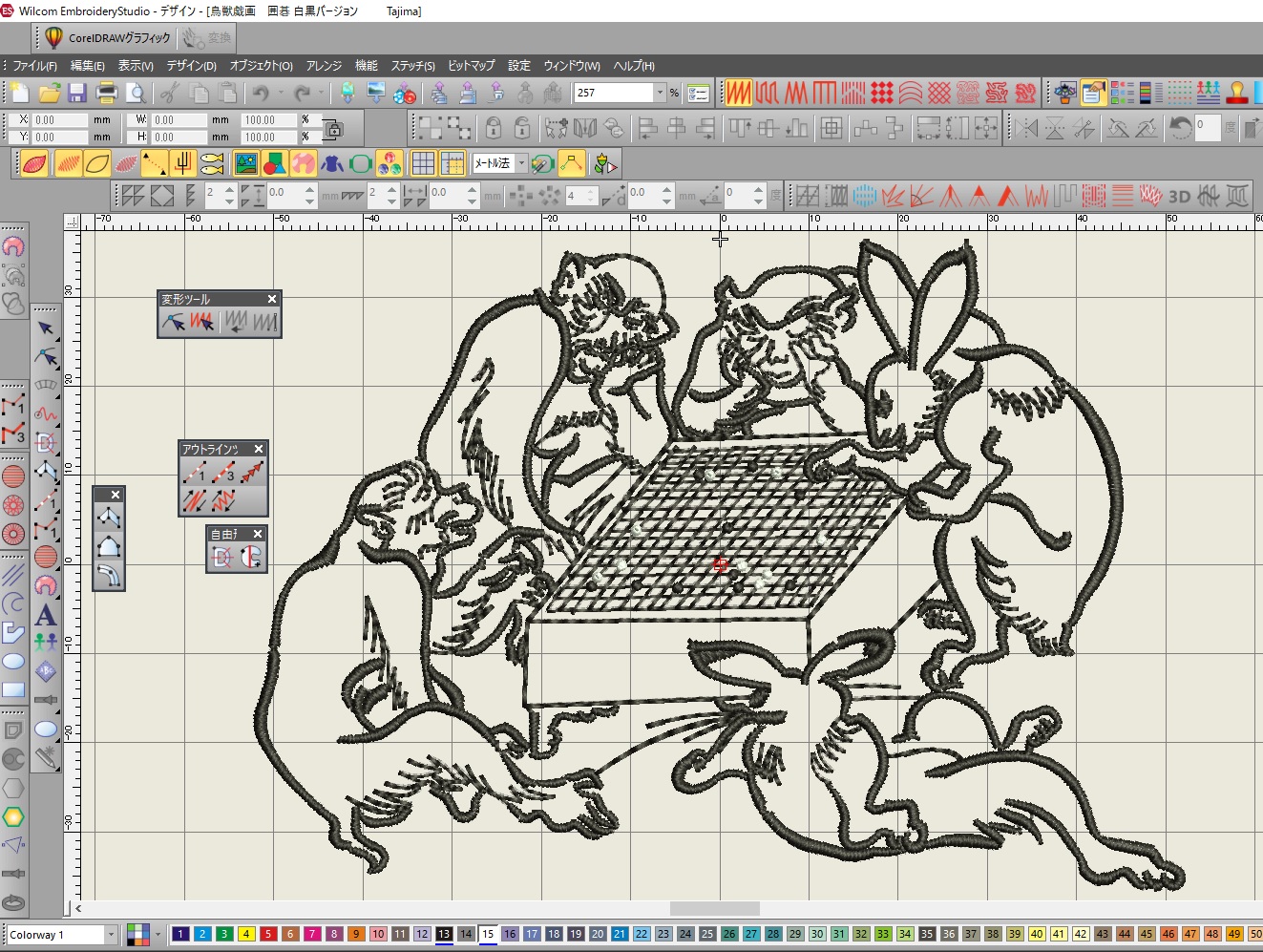Choose the red diamond motif fill stitch icon
The width and height of the screenshot is (1263, 952).
pyautogui.click(x=882, y=93)
